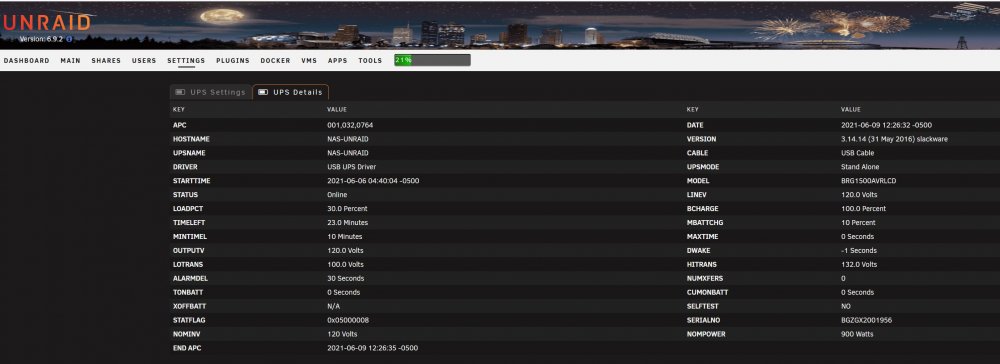The height and width of the screenshot is (364, 1000).
Task: Click the USB Cable value
Action: [858, 153]
